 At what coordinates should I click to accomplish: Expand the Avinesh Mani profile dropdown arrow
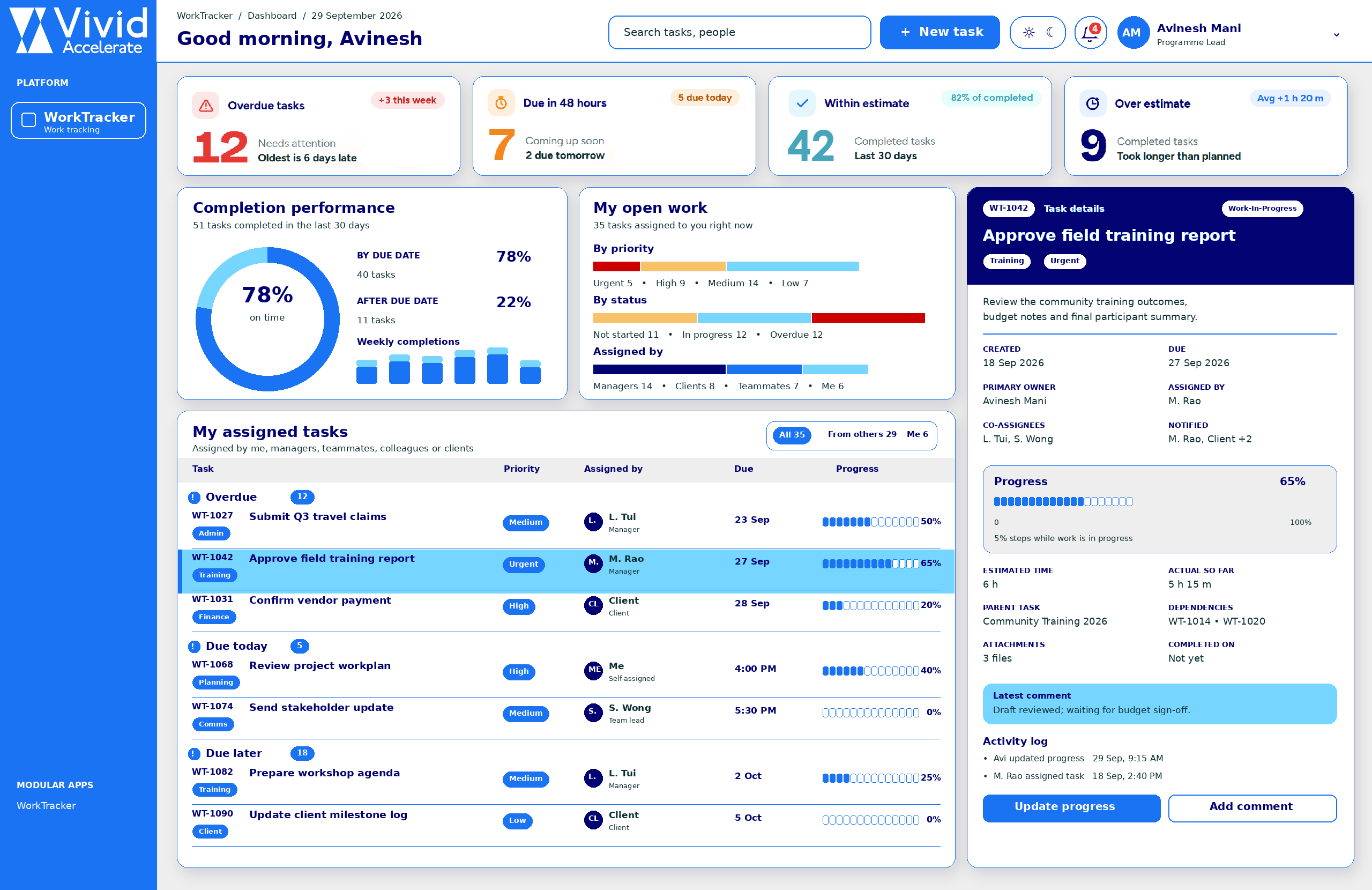pyautogui.click(x=1336, y=35)
